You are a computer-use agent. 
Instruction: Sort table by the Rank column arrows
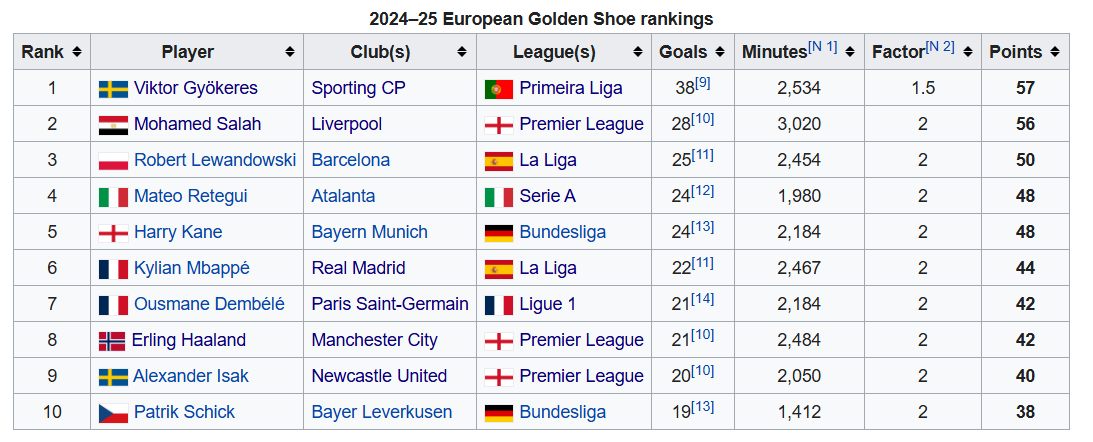click(x=77, y=52)
